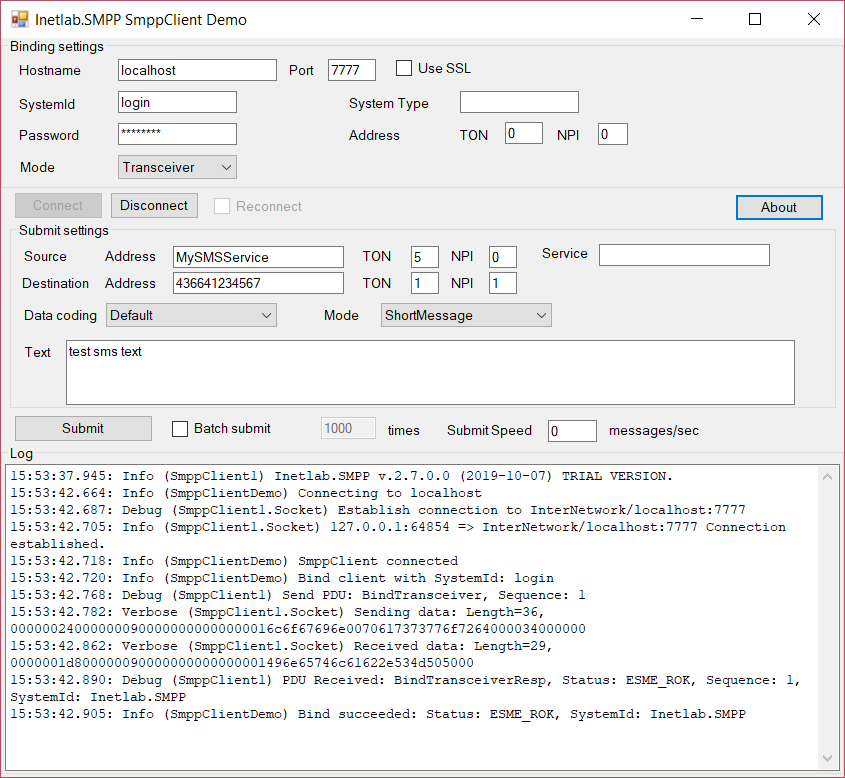Open the About dialog
The height and width of the screenshot is (778, 845).
[x=779, y=207]
